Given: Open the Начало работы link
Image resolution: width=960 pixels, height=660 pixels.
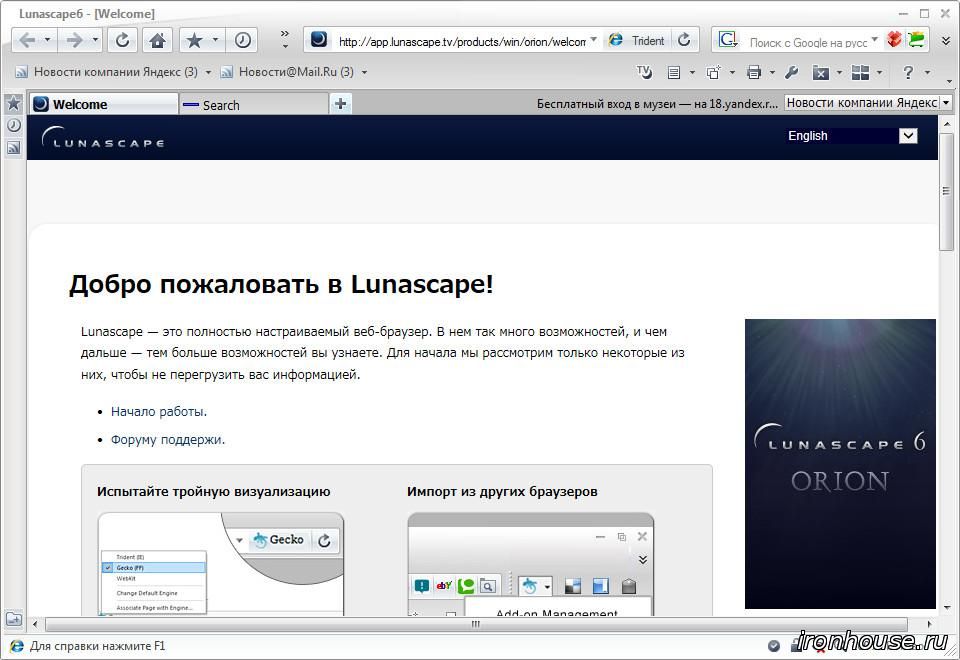Looking at the screenshot, I should (x=159, y=411).
